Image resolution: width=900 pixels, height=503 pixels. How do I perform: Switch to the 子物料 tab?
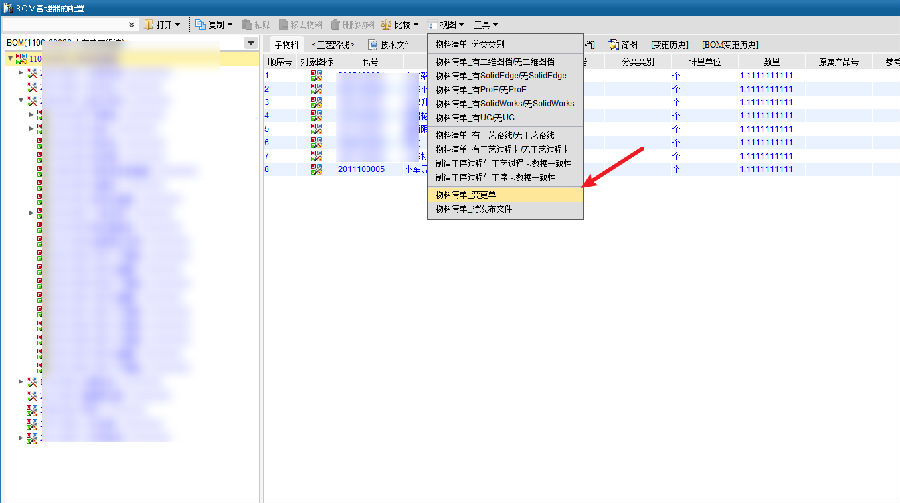[286, 44]
